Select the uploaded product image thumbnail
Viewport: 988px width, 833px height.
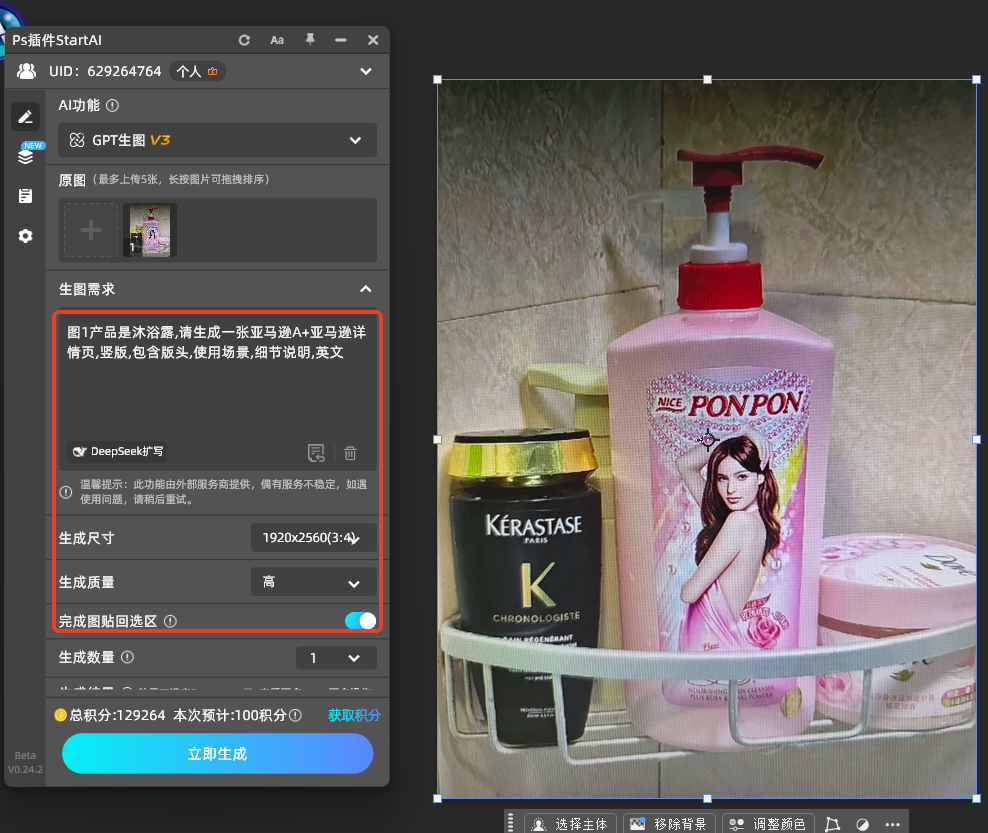(149, 230)
